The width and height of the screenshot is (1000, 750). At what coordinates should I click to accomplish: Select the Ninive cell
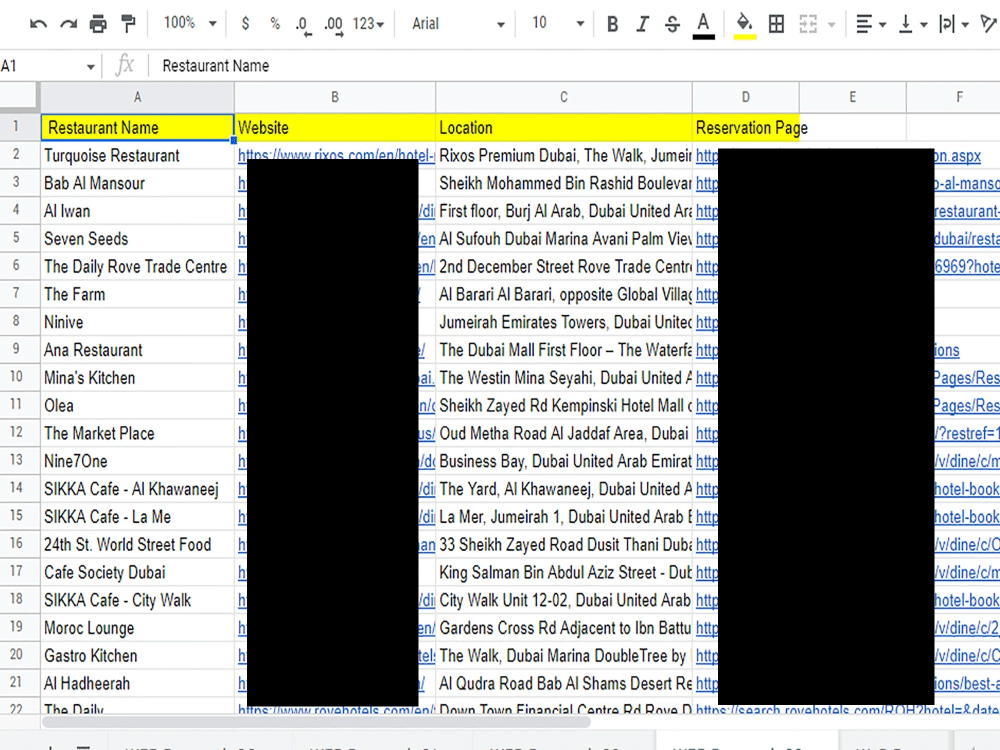click(137, 322)
